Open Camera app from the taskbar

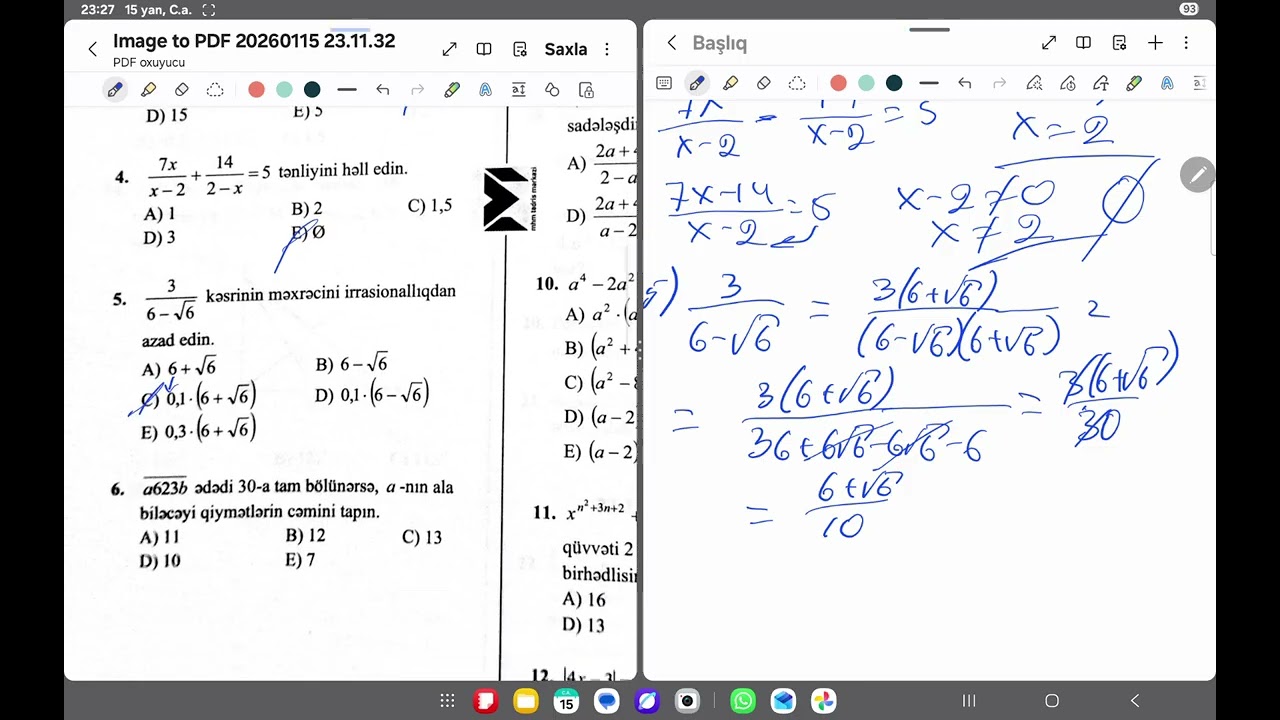tap(687, 701)
